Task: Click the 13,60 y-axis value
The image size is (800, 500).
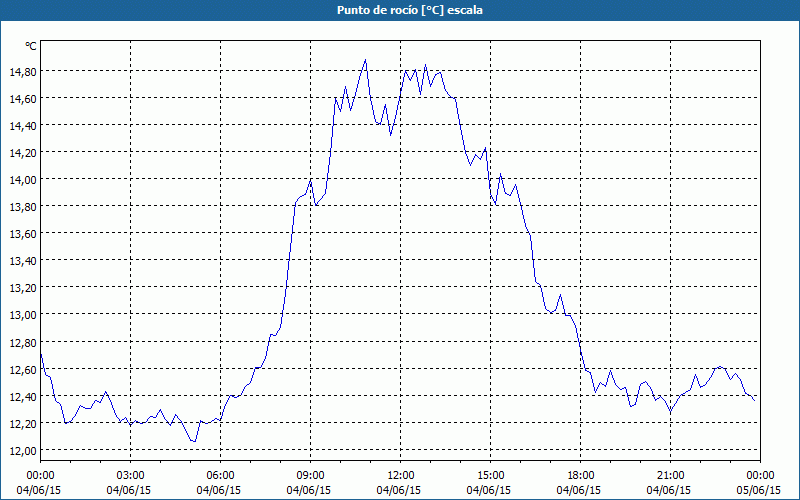Action: coord(23,234)
